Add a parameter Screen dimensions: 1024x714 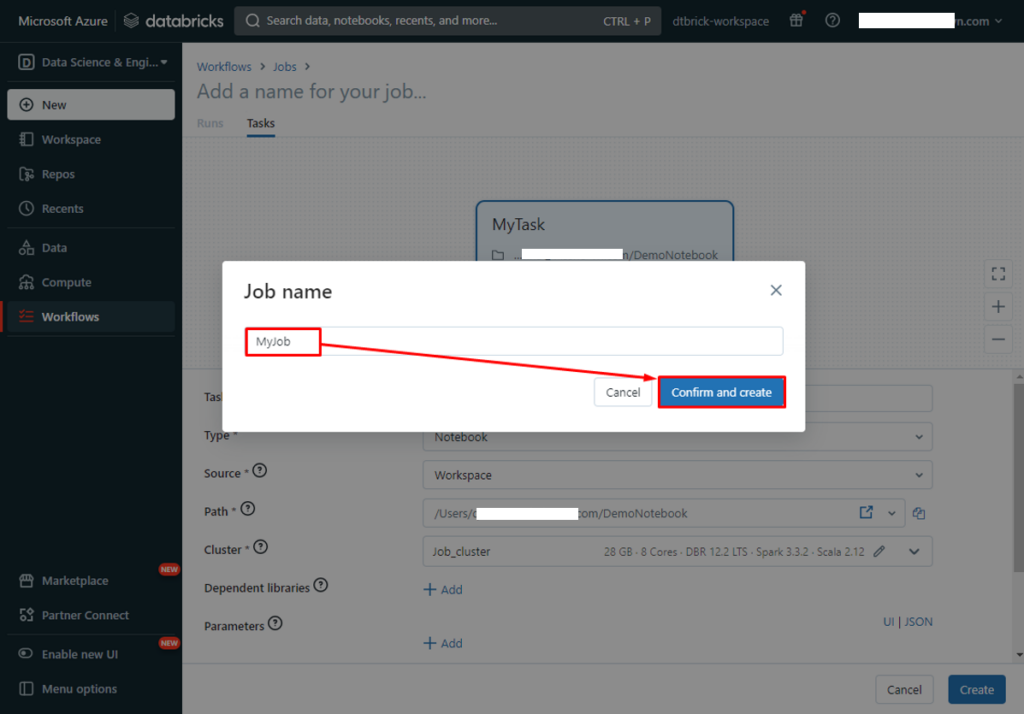tap(443, 643)
